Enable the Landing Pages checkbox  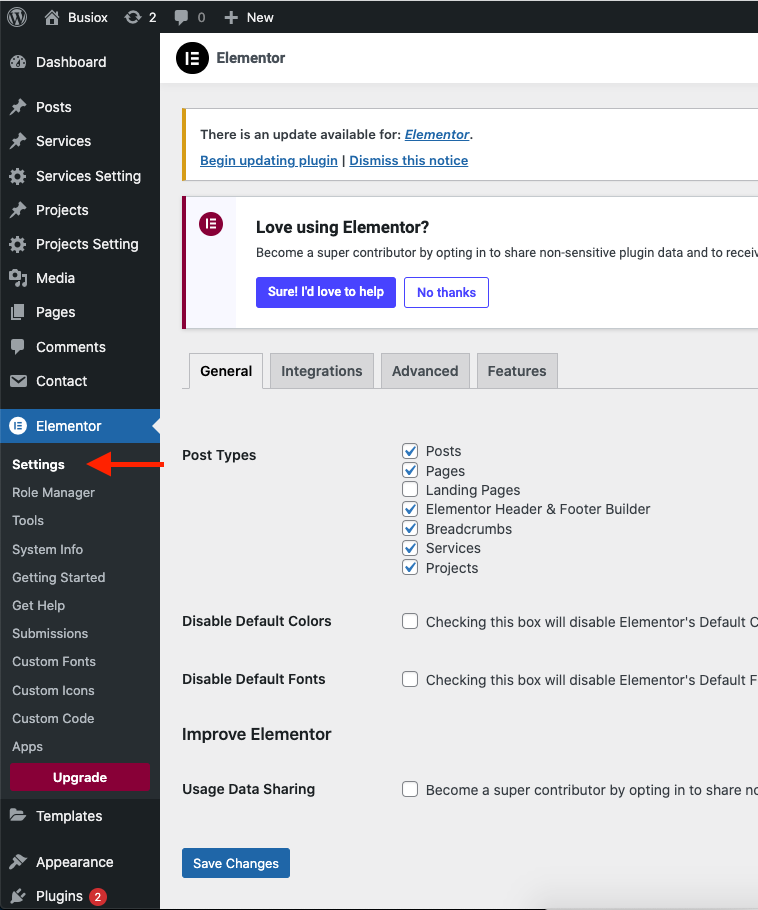(410, 490)
